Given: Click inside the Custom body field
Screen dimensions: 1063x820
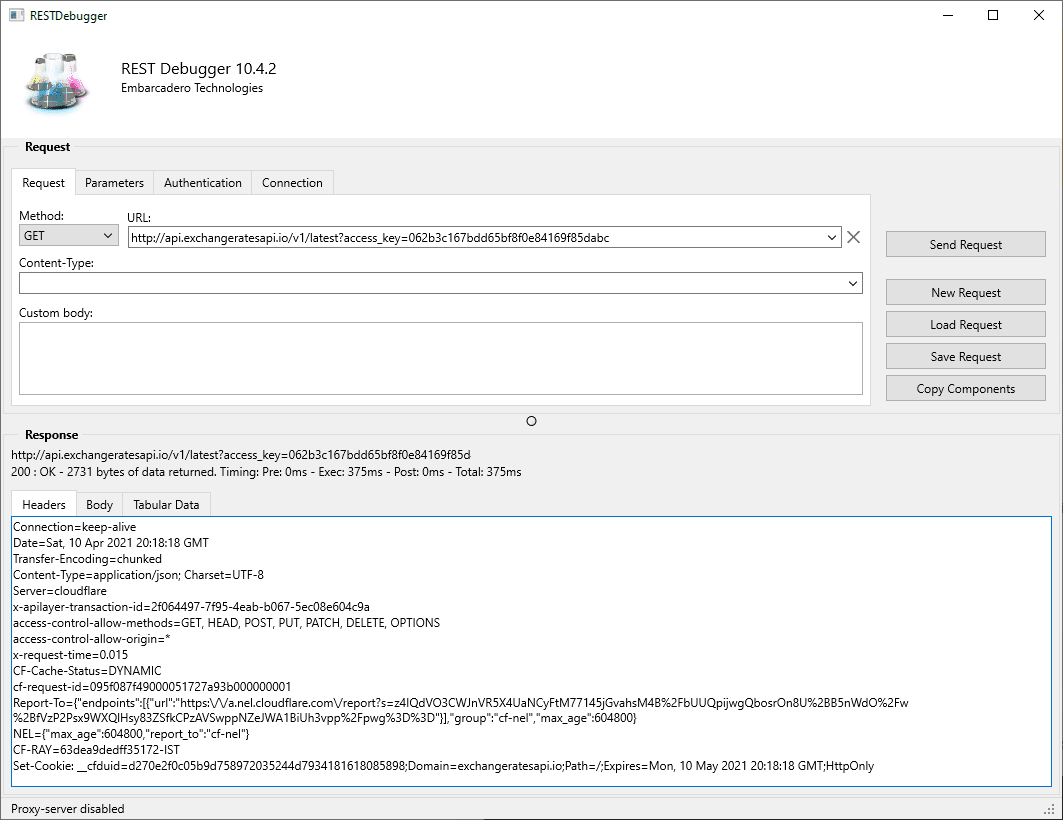Looking at the screenshot, I should click(440, 357).
